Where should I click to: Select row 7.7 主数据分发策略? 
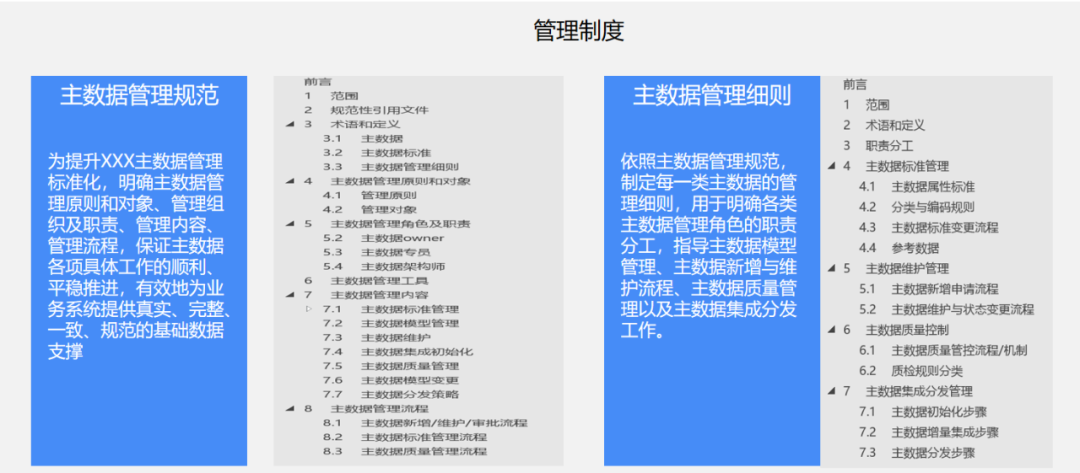391,395
